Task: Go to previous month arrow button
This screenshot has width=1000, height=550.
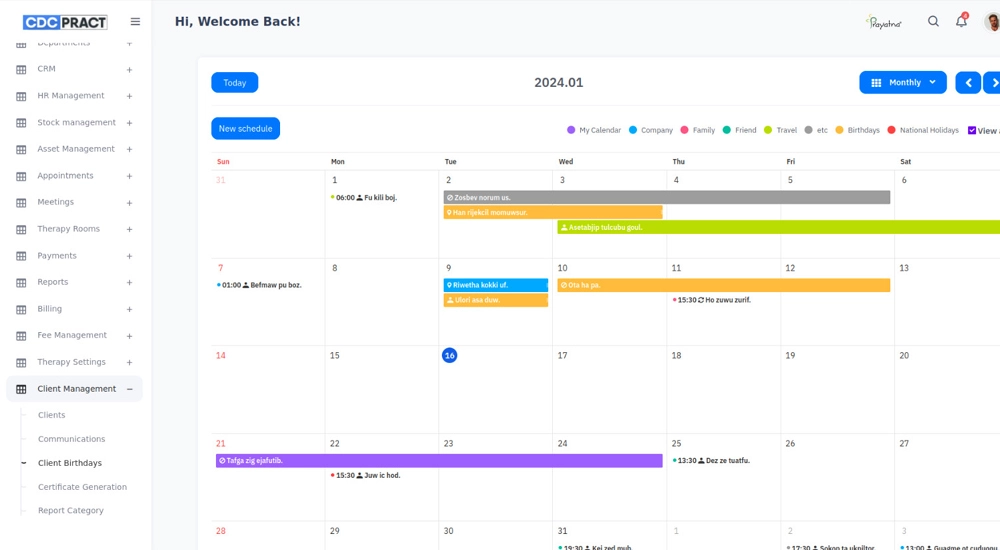Action: click(x=967, y=83)
